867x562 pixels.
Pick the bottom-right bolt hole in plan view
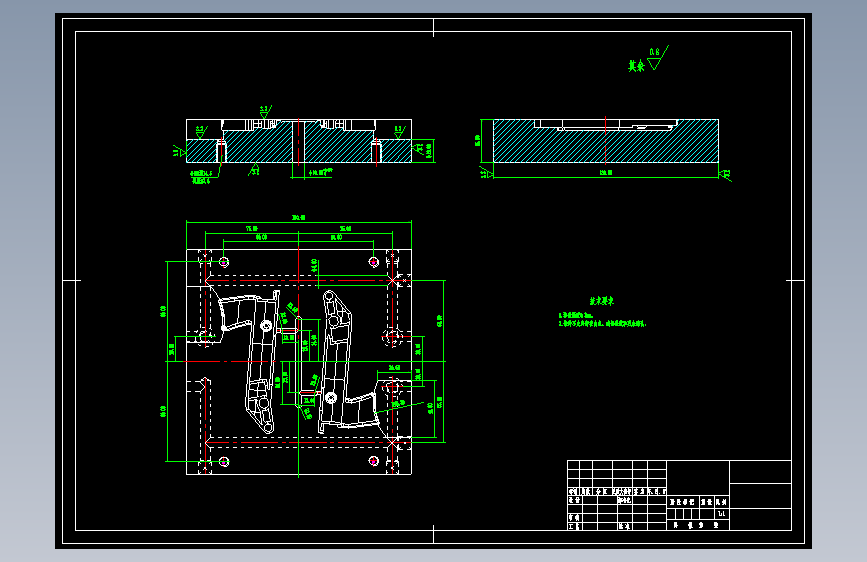374,461
